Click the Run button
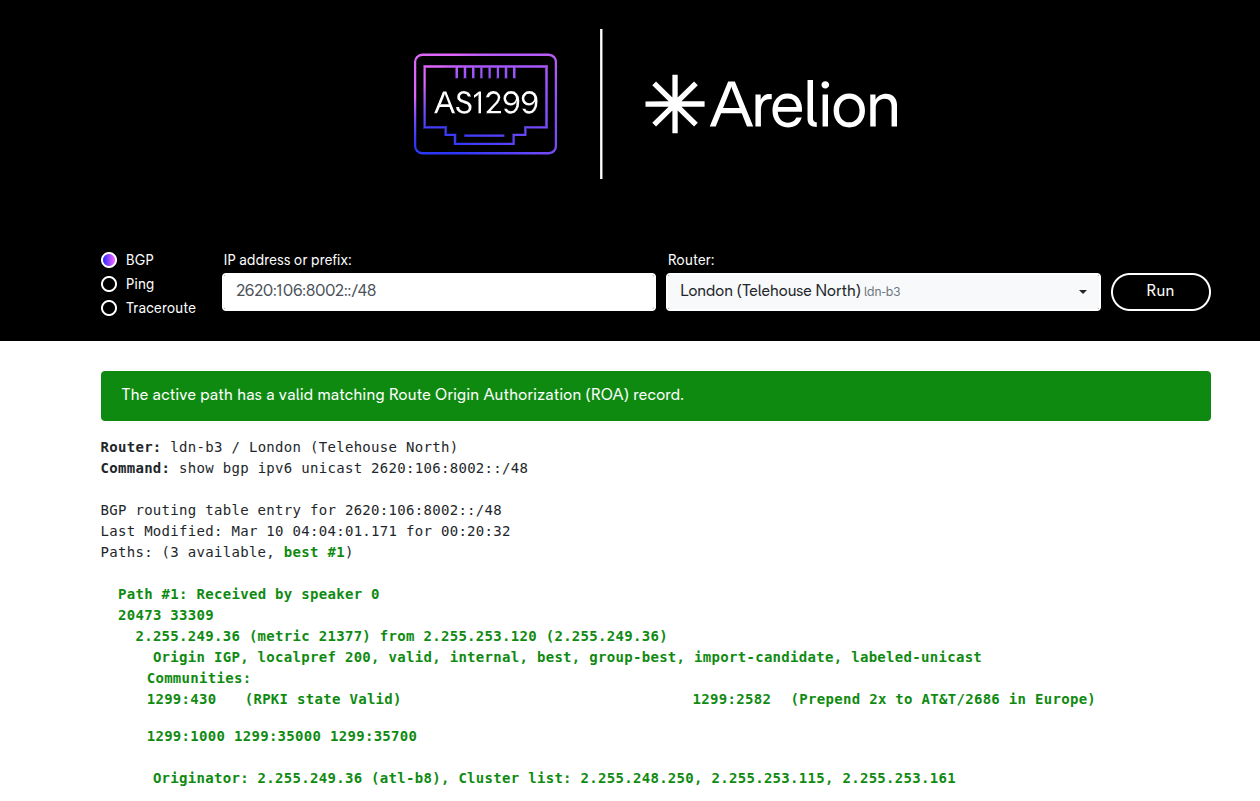 tap(1160, 291)
